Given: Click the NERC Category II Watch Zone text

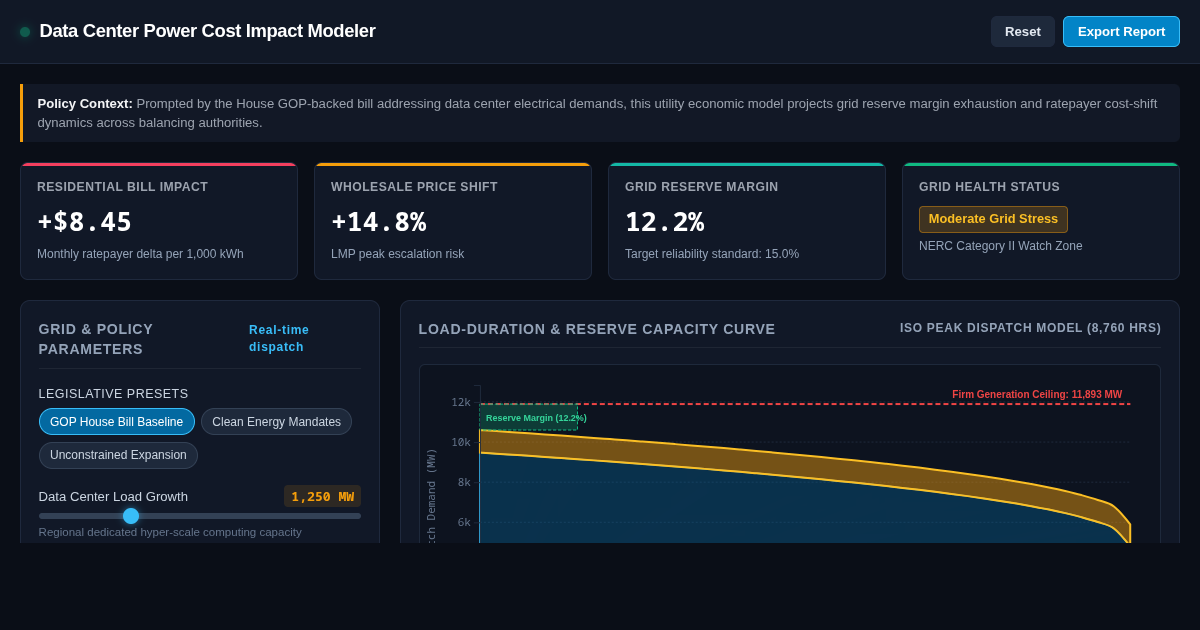Looking at the screenshot, I should tap(1000, 246).
